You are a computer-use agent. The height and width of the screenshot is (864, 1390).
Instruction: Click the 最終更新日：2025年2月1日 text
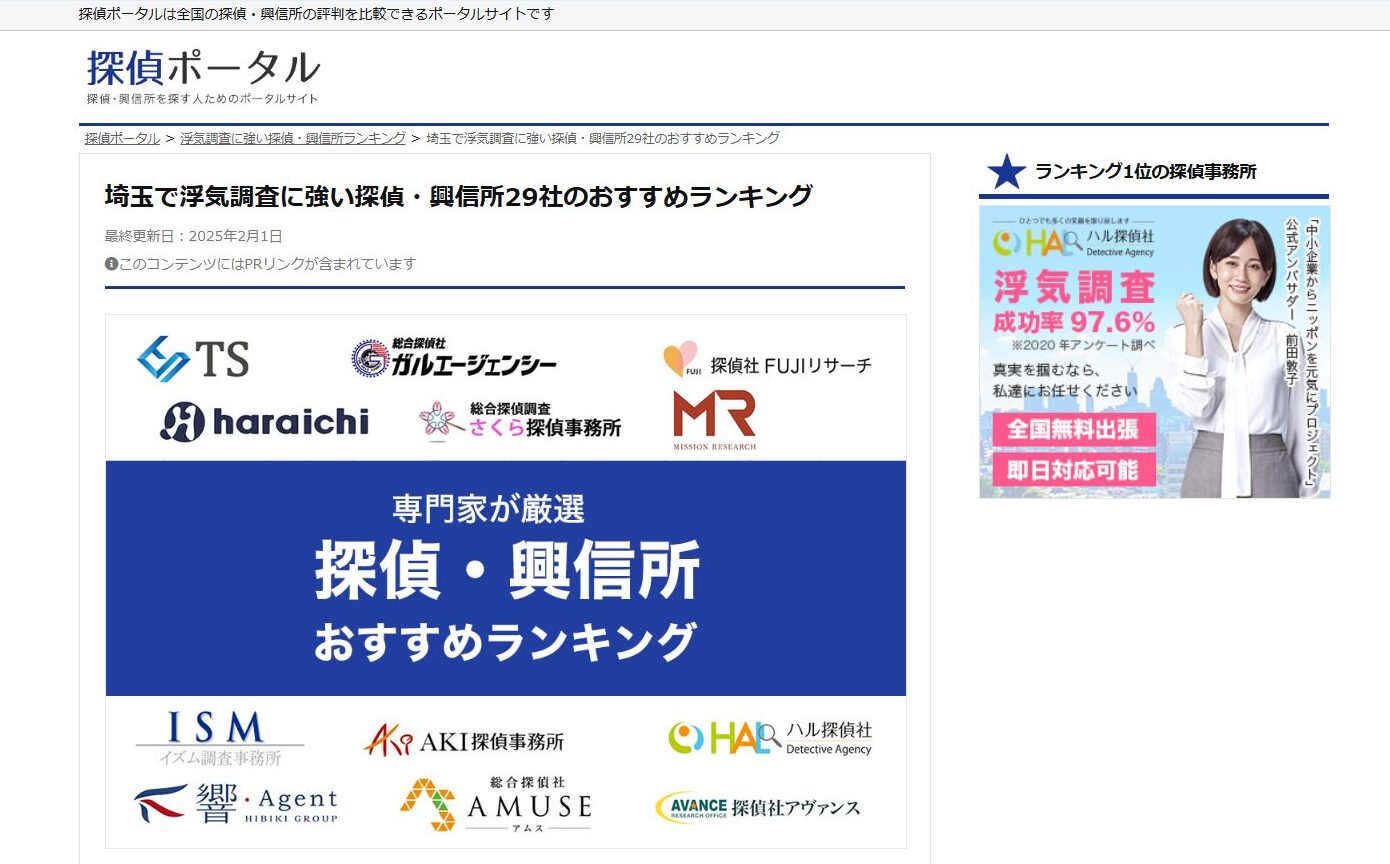194,236
